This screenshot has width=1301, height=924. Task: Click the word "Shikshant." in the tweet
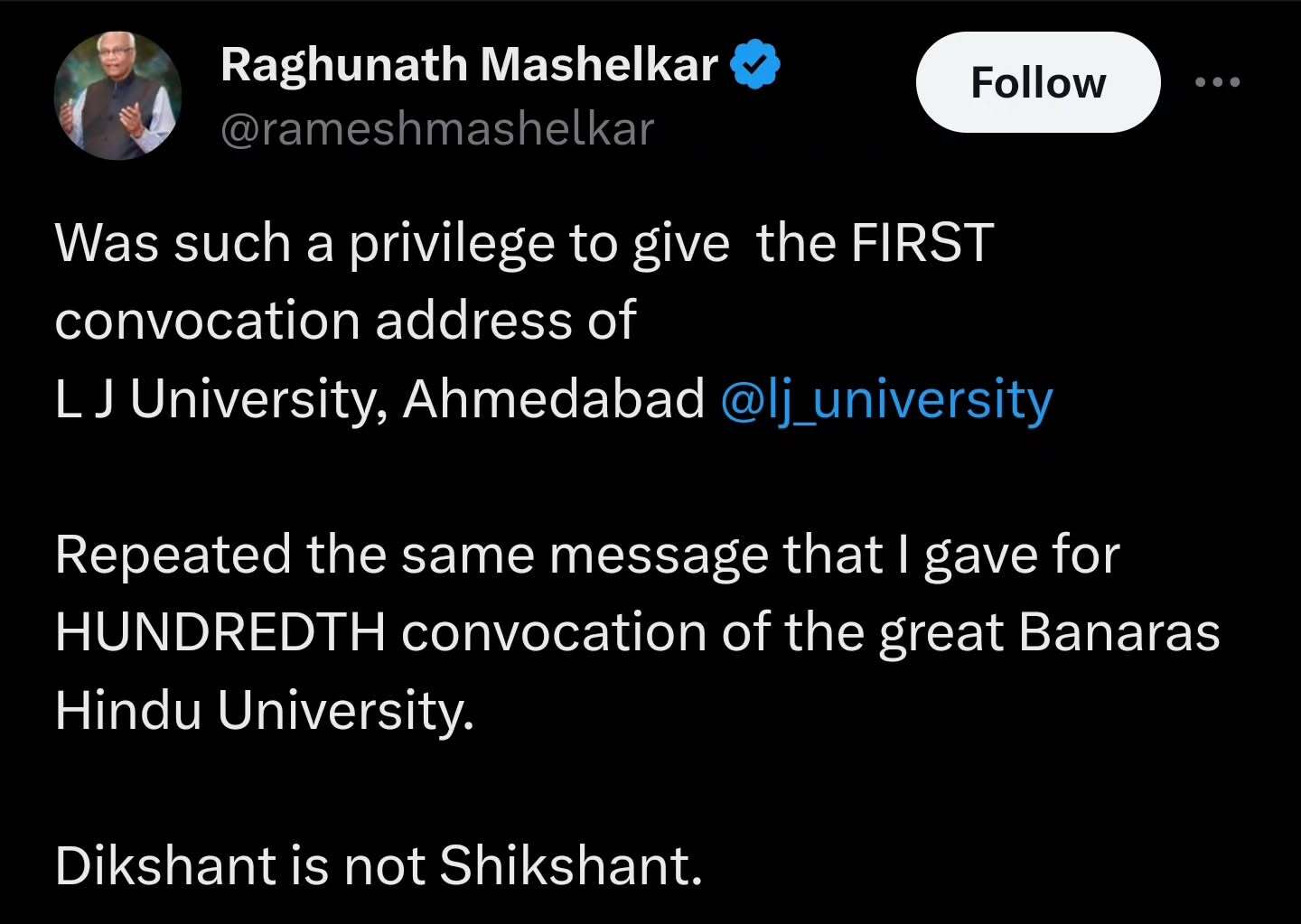(570, 865)
